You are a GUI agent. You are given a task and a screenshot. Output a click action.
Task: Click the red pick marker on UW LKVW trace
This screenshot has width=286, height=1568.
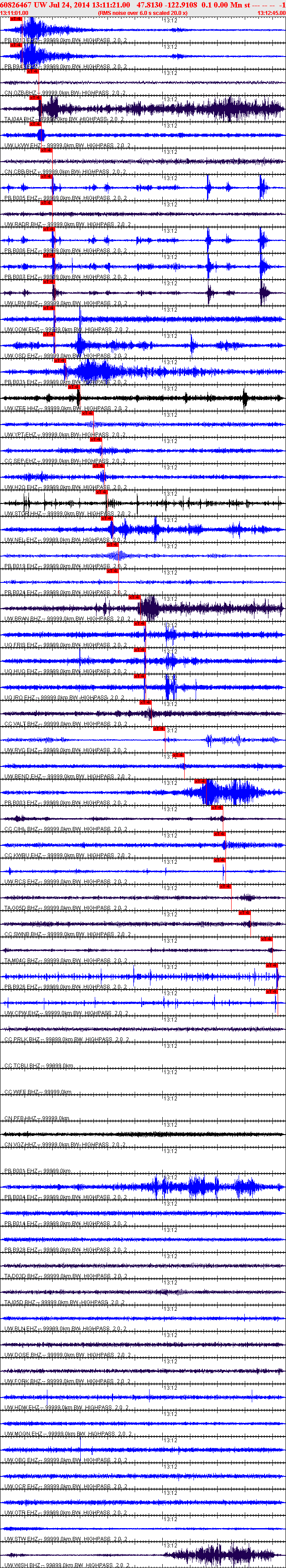click(36, 124)
